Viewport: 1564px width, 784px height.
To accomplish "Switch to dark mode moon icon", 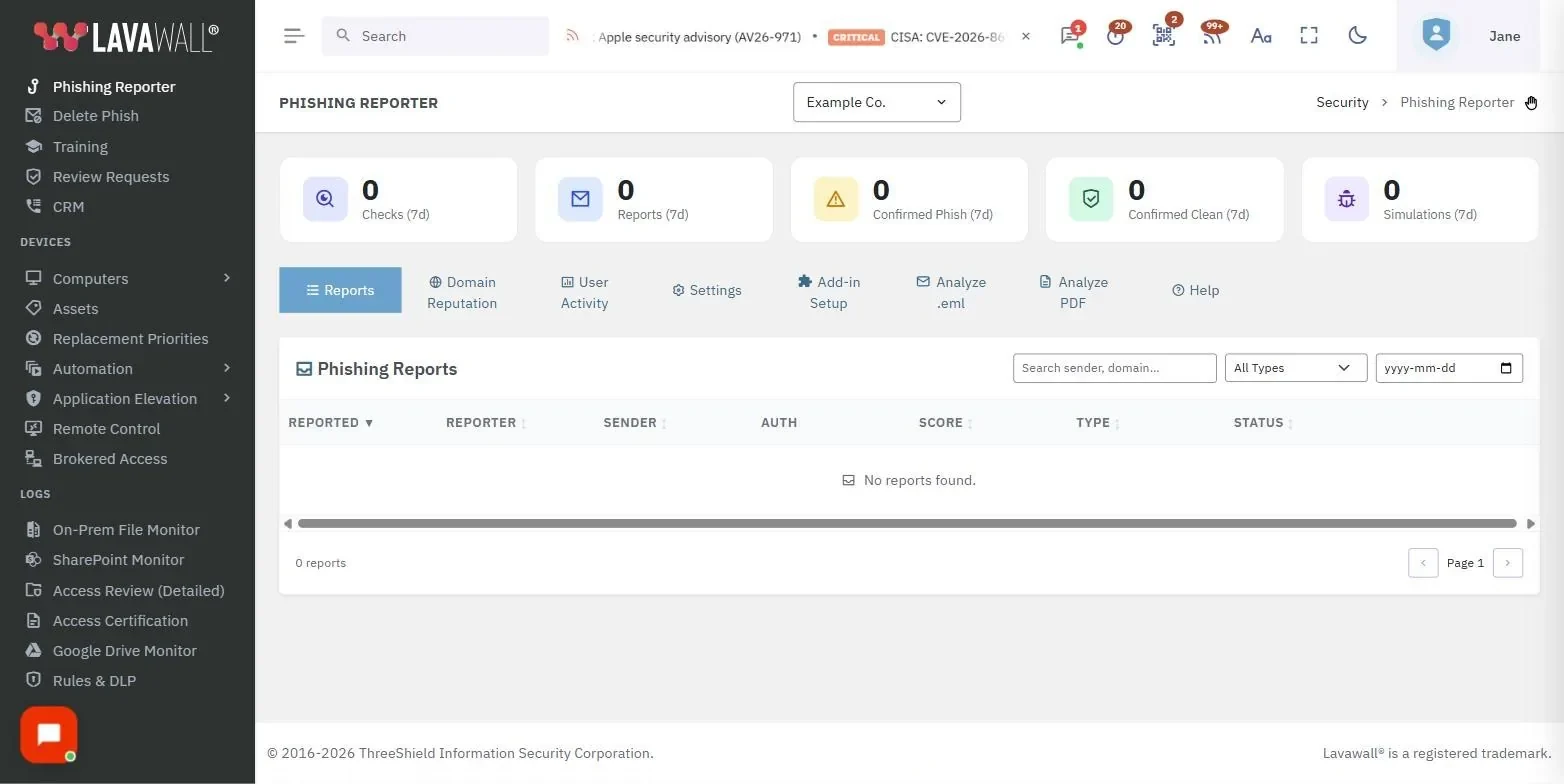I will point(1357,36).
